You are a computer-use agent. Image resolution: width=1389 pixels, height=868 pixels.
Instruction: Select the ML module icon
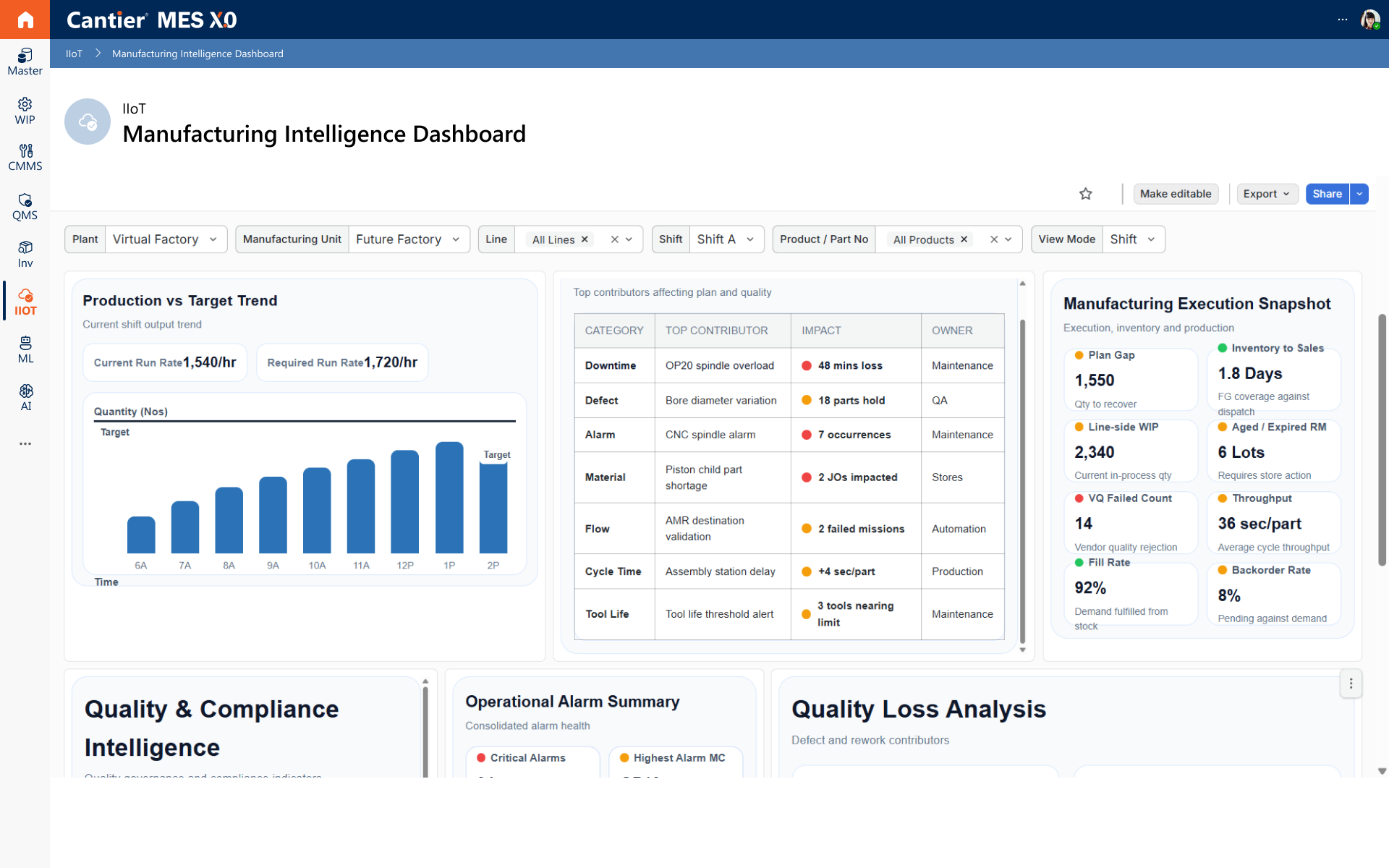pyautogui.click(x=25, y=350)
